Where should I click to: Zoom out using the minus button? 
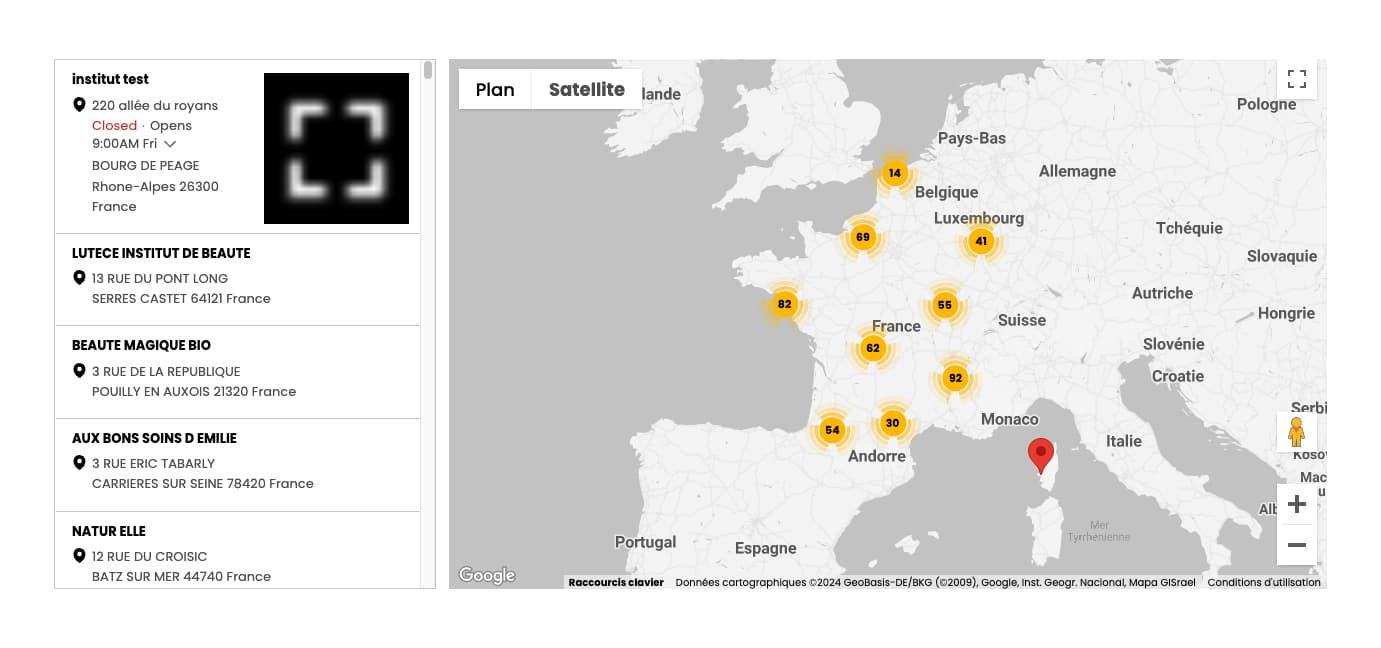pos(1296,545)
